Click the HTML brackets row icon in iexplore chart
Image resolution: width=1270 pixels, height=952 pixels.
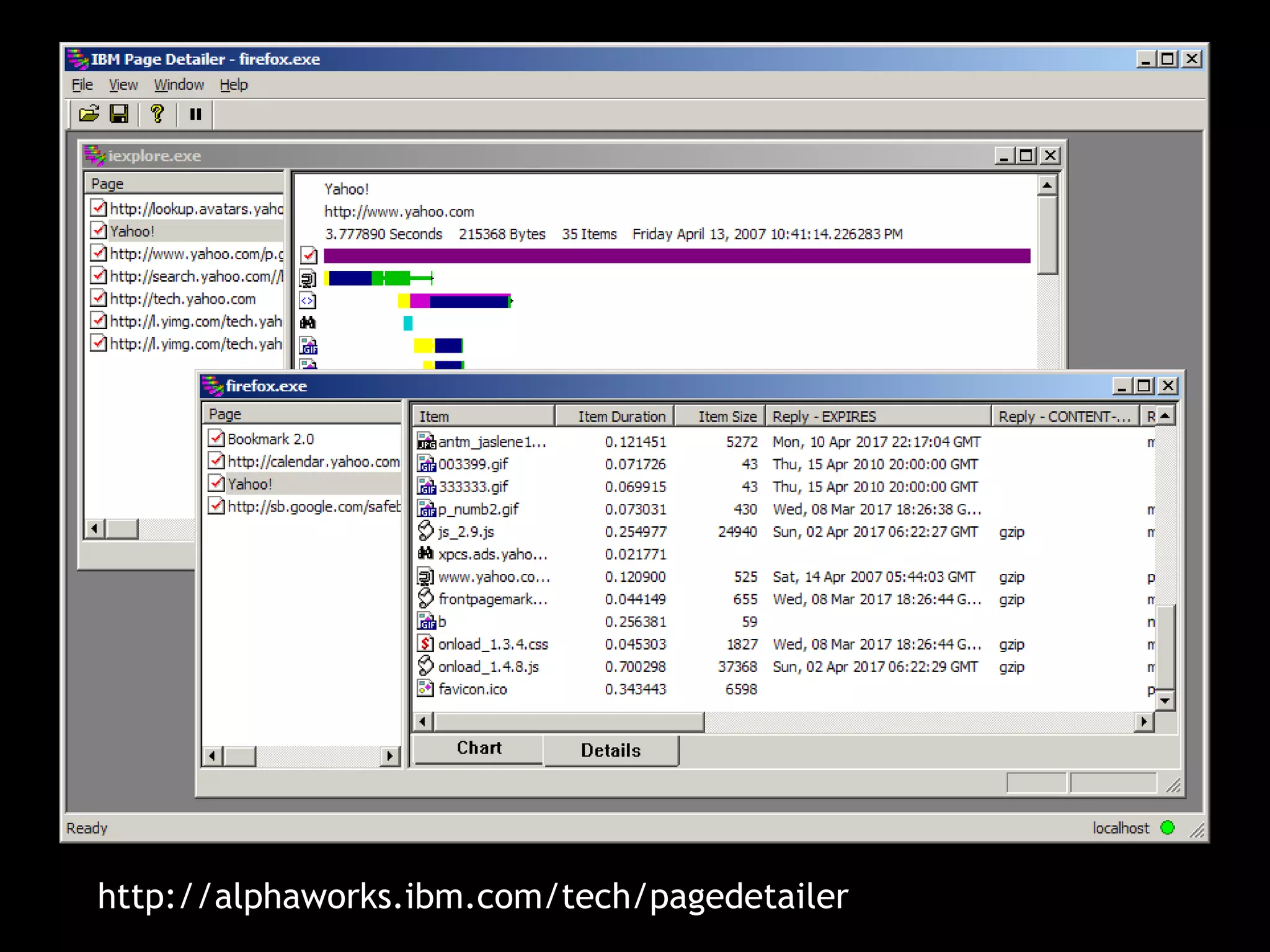pyautogui.click(x=308, y=301)
